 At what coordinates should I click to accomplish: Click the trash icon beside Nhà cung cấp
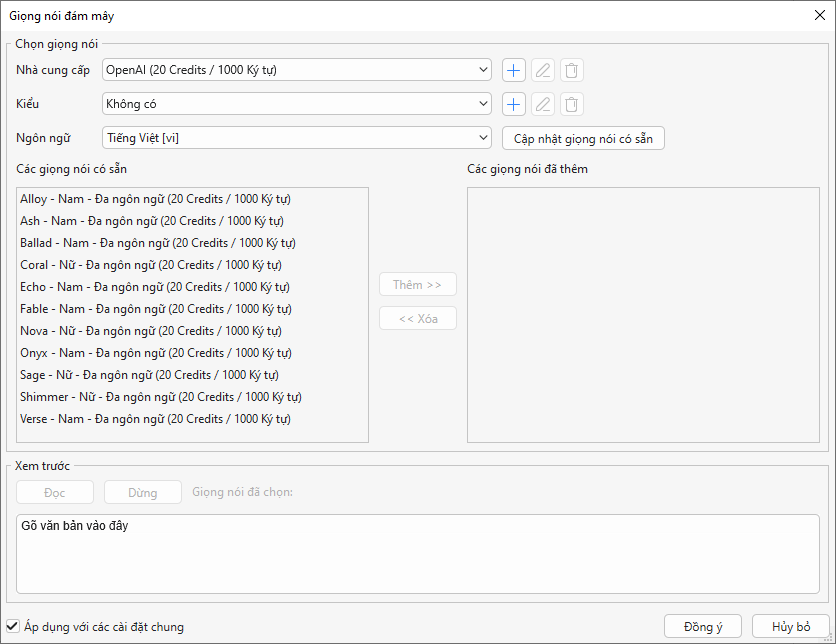571,70
